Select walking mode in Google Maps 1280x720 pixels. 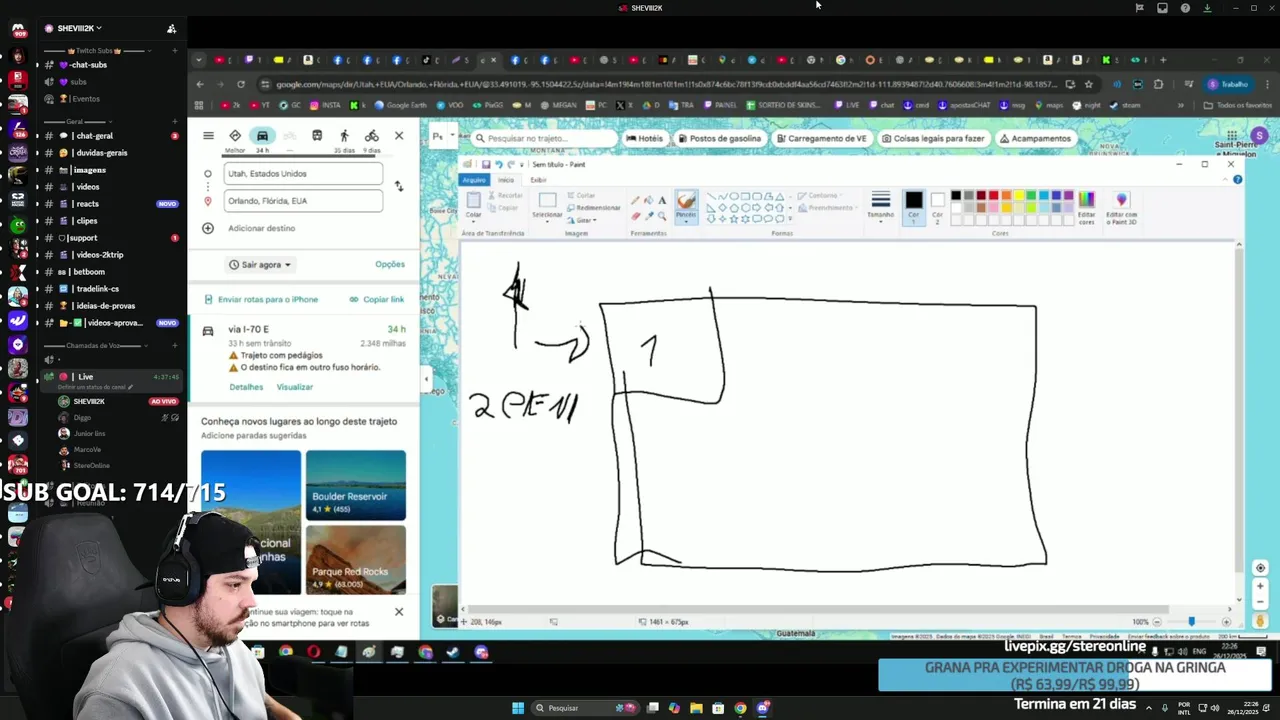point(344,136)
